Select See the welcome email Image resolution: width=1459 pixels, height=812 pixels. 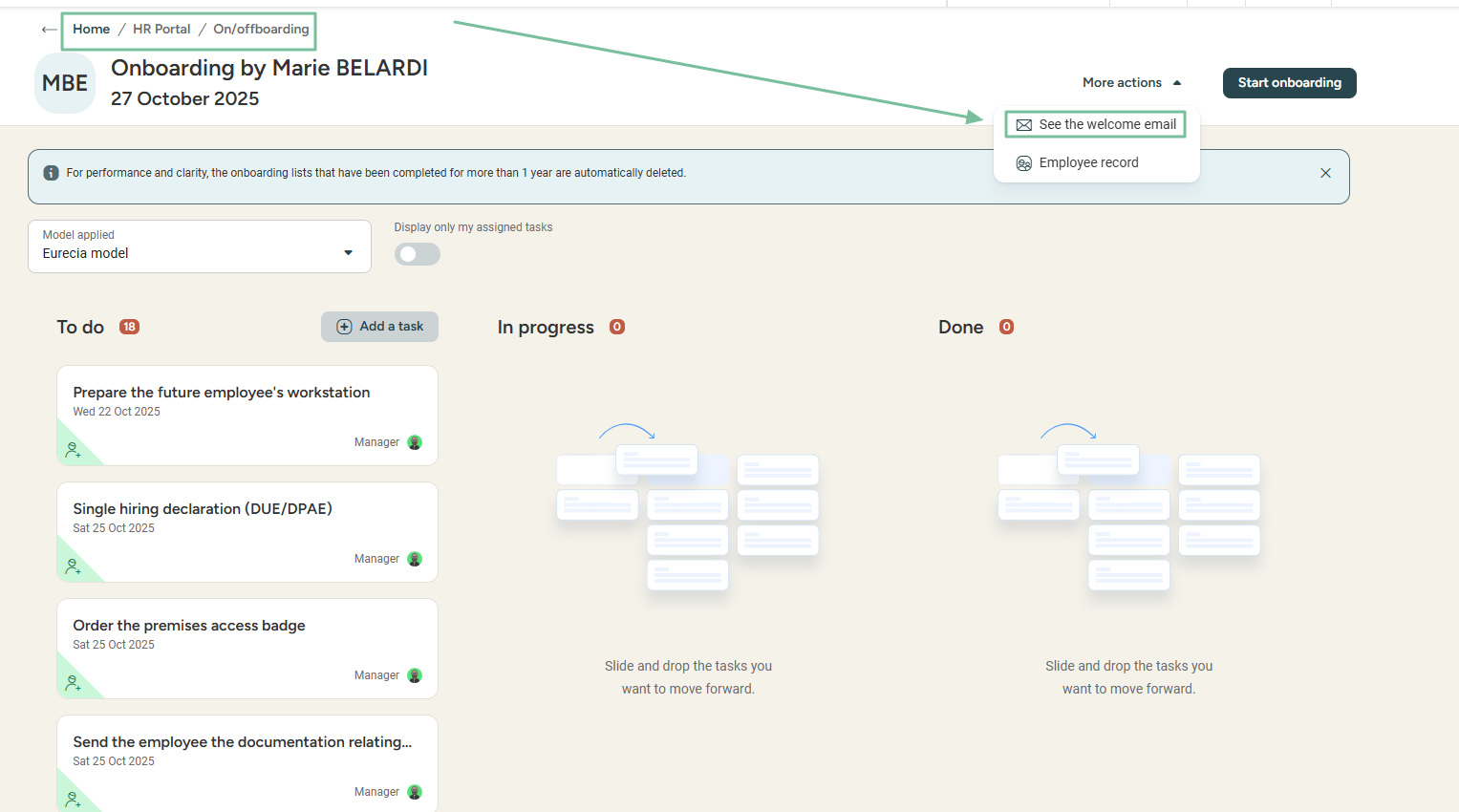pos(1096,124)
